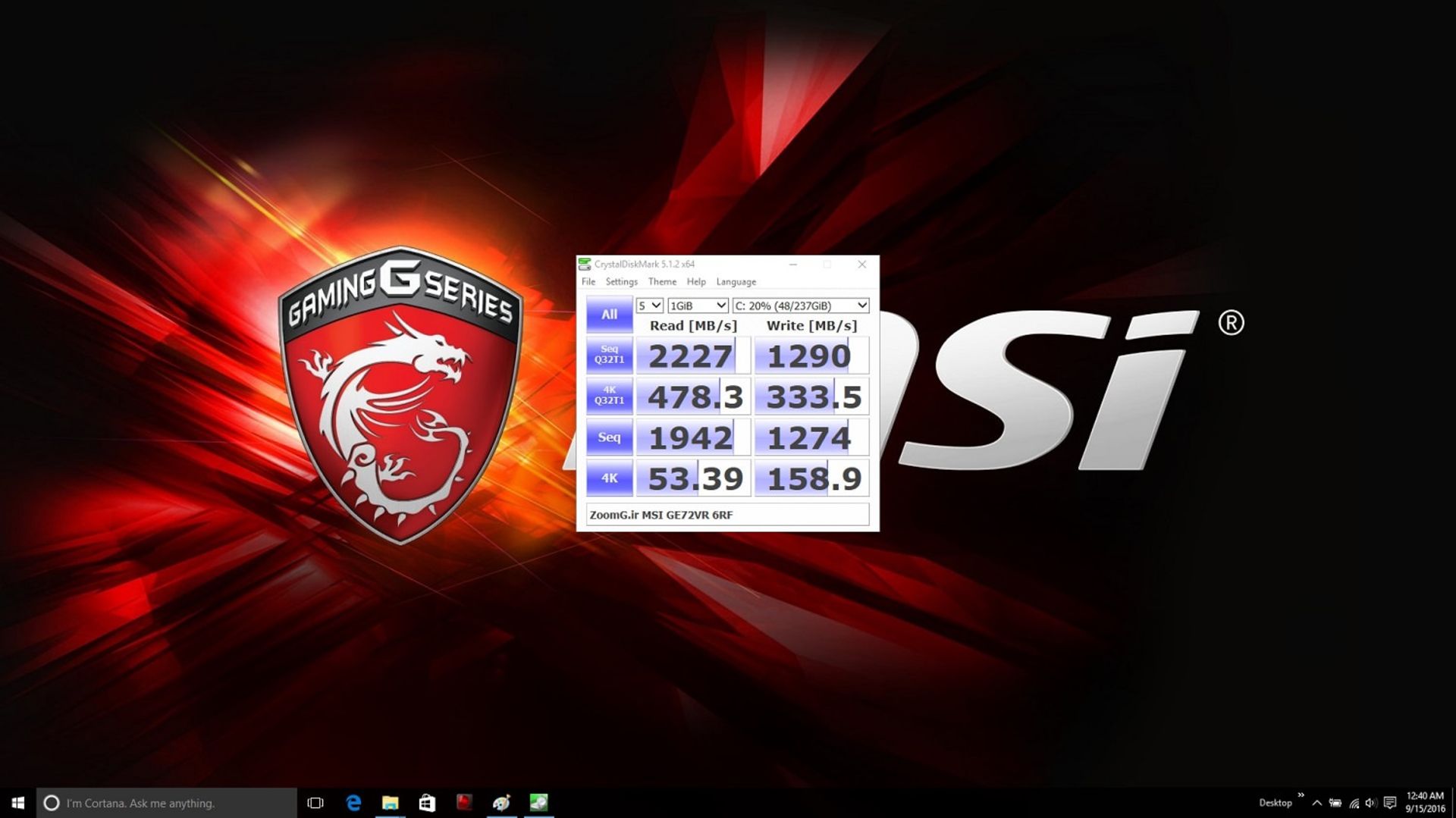Open the volume speaker tray icon
The height and width of the screenshot is (818, 1456).
click(x=1371, y=803)
